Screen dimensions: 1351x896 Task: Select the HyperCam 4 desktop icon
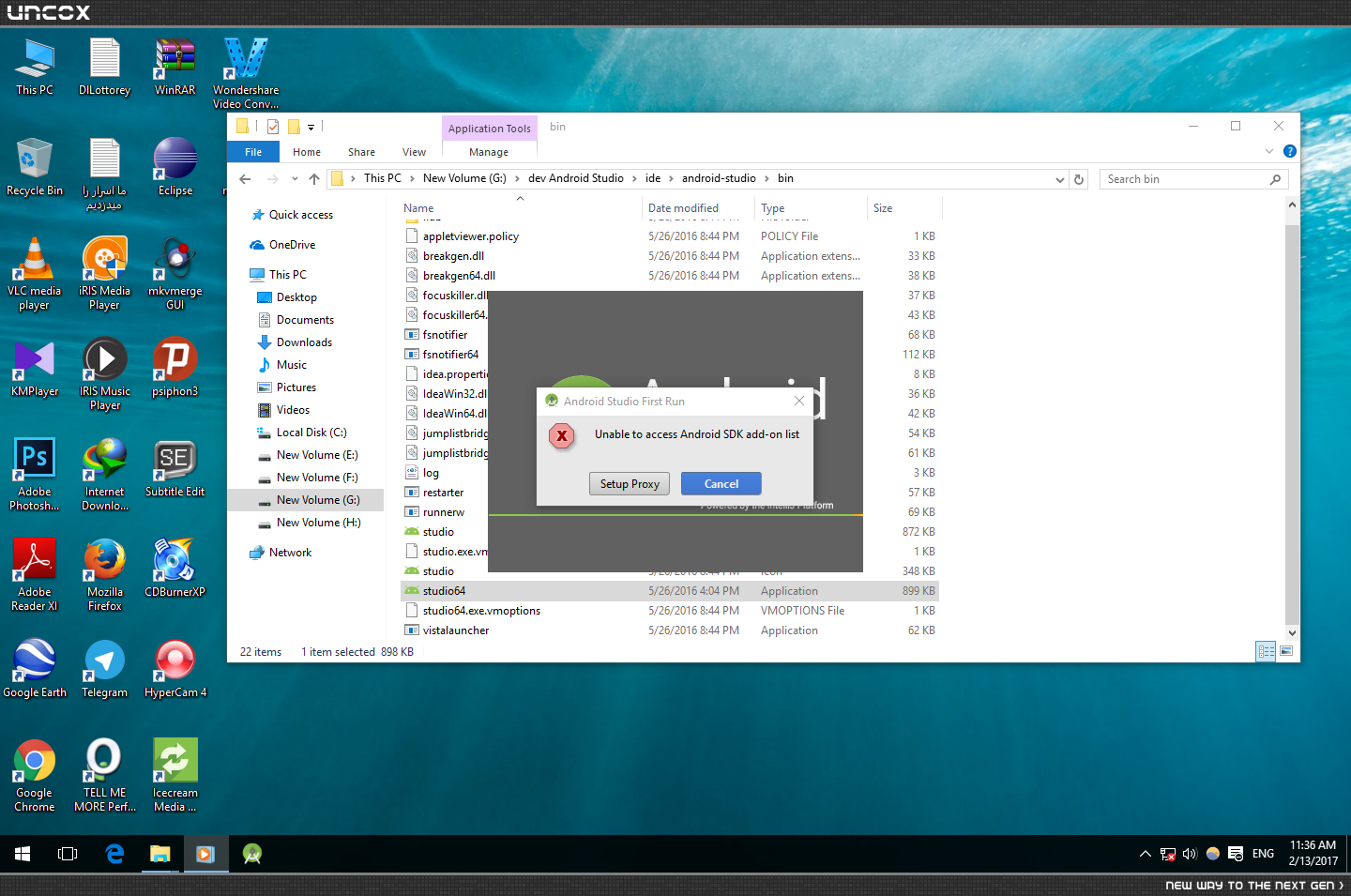pos(175,669)
